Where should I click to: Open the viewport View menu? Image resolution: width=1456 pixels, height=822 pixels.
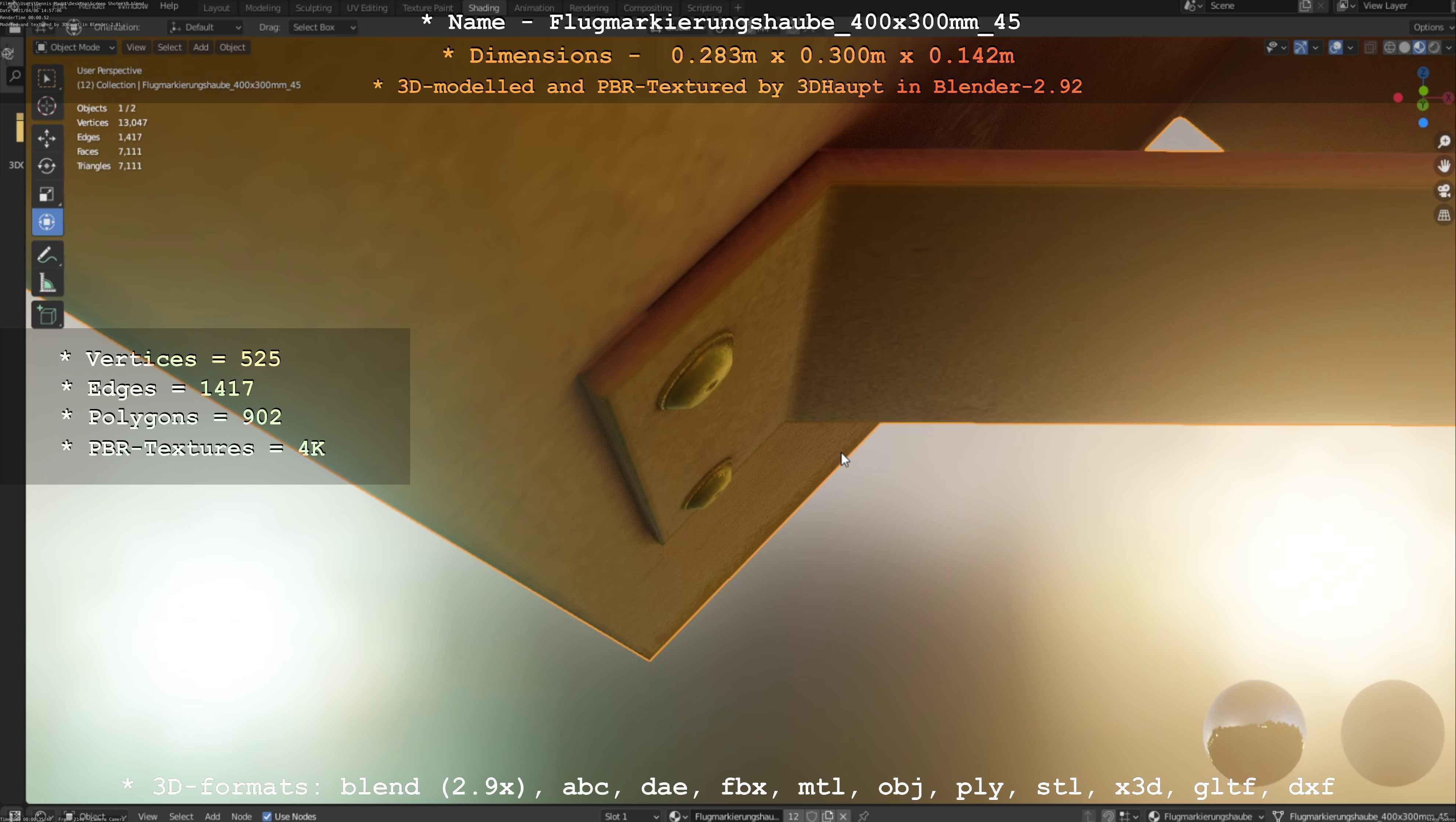point(136,47)
